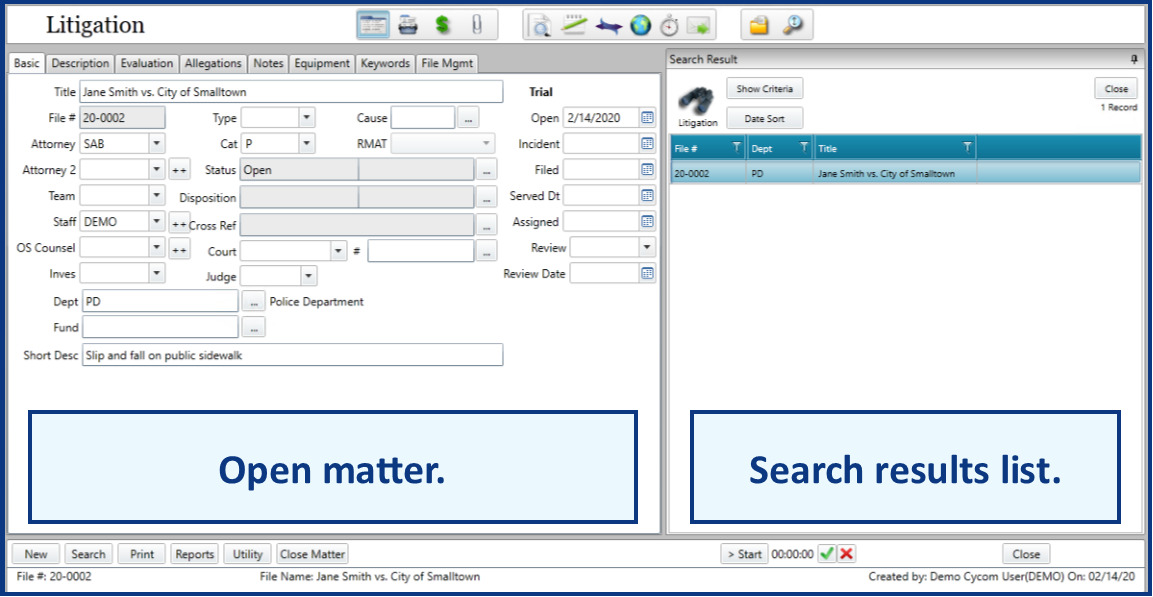Viewport: 1153px width, 597px height.
Task: Open the green dollar sign financials icon
Action: (442, 24)
